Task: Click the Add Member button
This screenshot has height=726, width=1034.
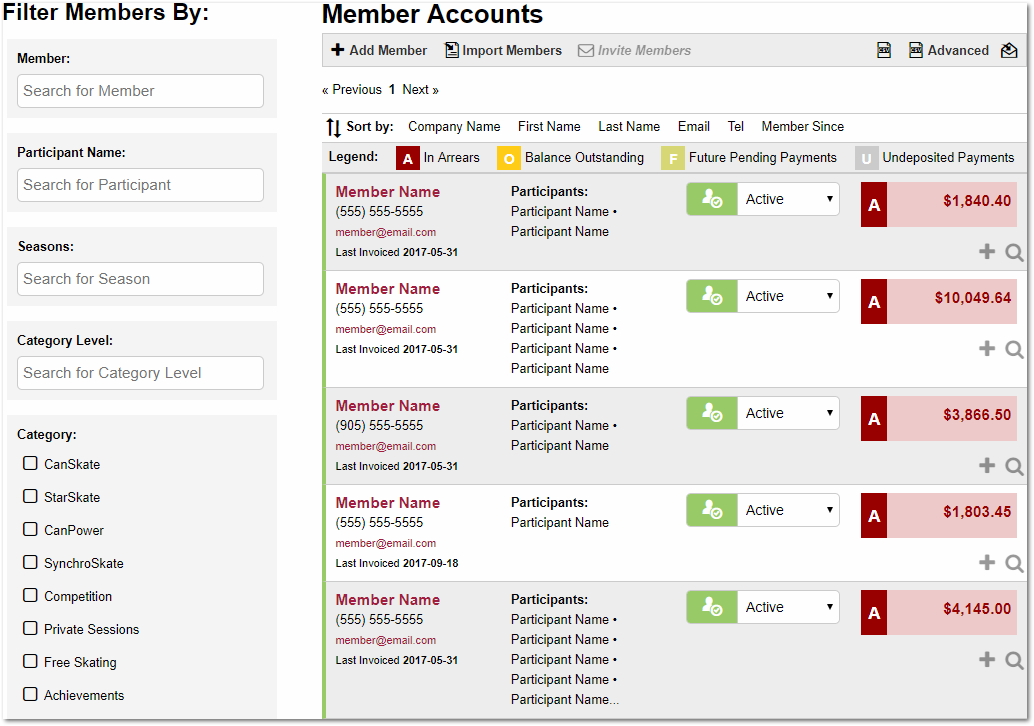Action: coord(379,50)
